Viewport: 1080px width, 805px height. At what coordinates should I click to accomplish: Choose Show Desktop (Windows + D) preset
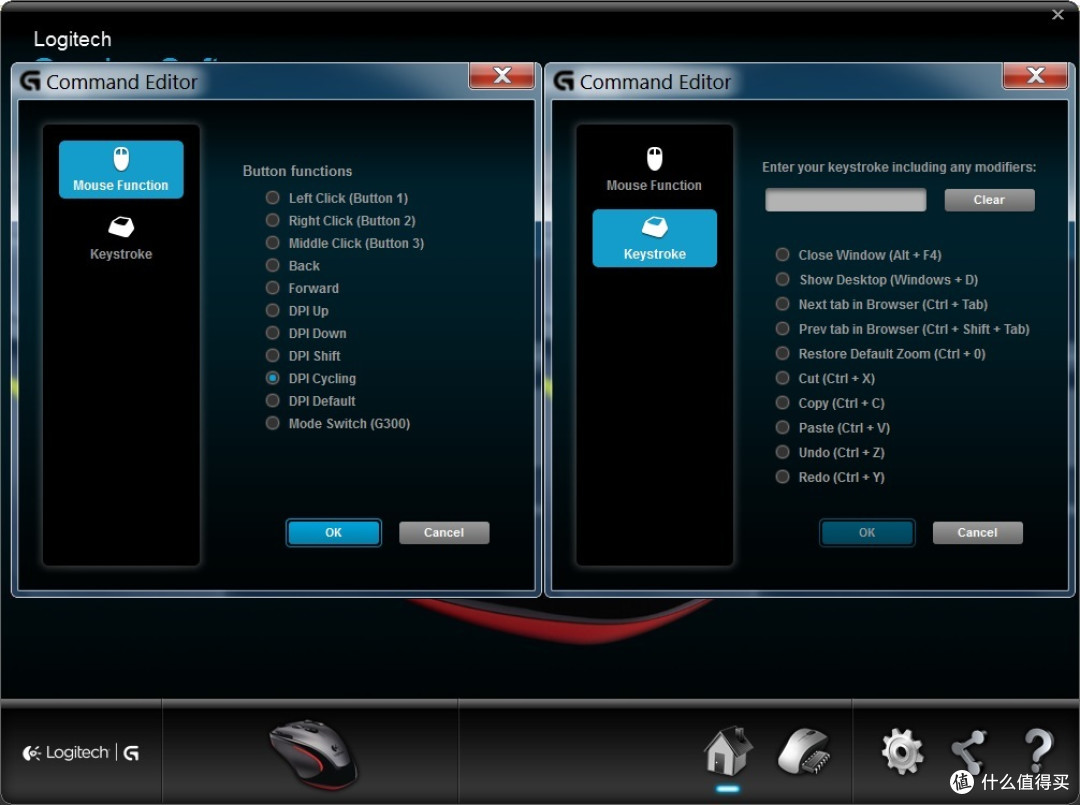pyautogui.click(x=782, y=280)
